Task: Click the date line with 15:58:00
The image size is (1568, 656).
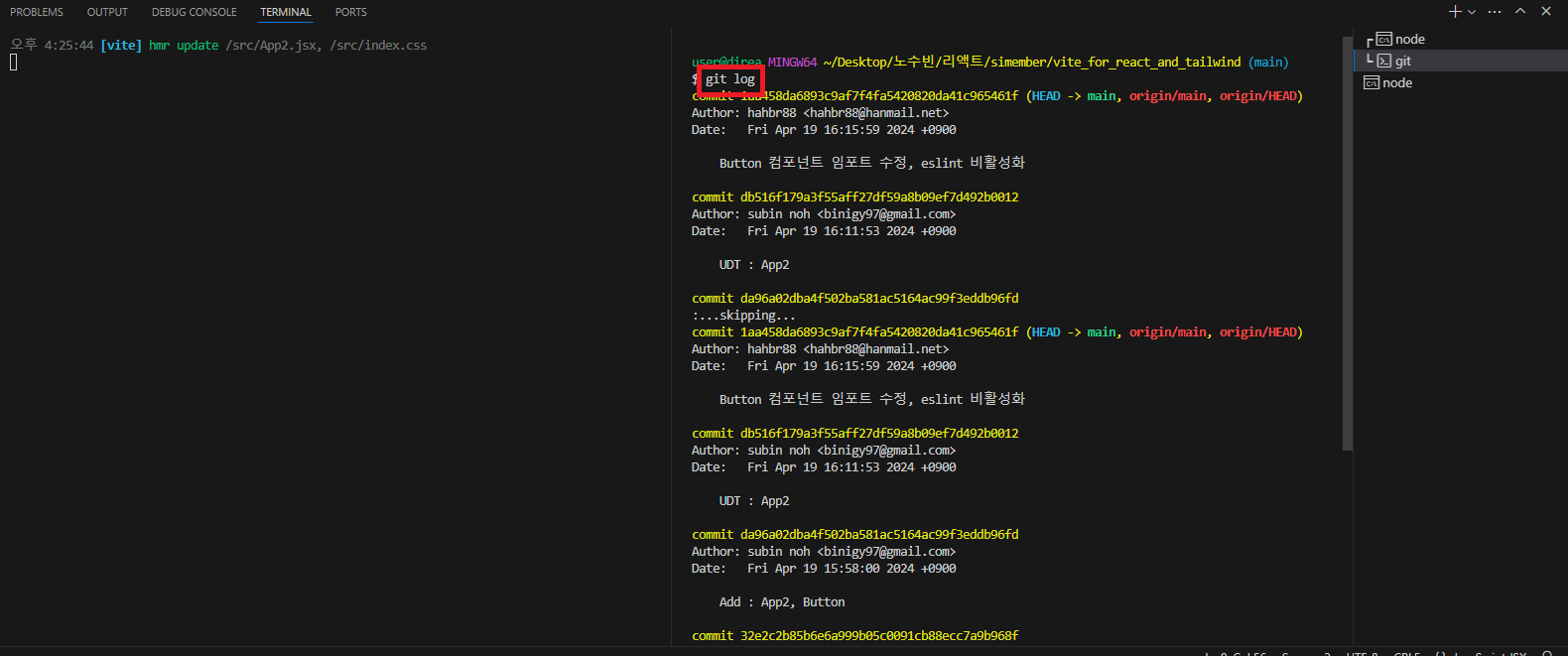Action: 824,569
